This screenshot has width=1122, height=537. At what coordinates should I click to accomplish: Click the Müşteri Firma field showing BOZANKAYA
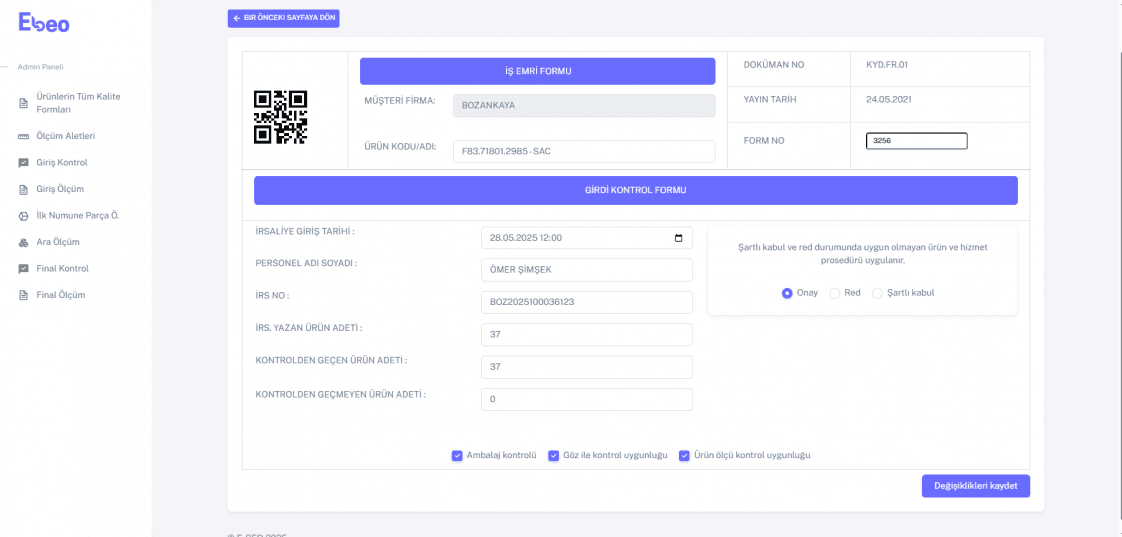(x=584, y=106)
